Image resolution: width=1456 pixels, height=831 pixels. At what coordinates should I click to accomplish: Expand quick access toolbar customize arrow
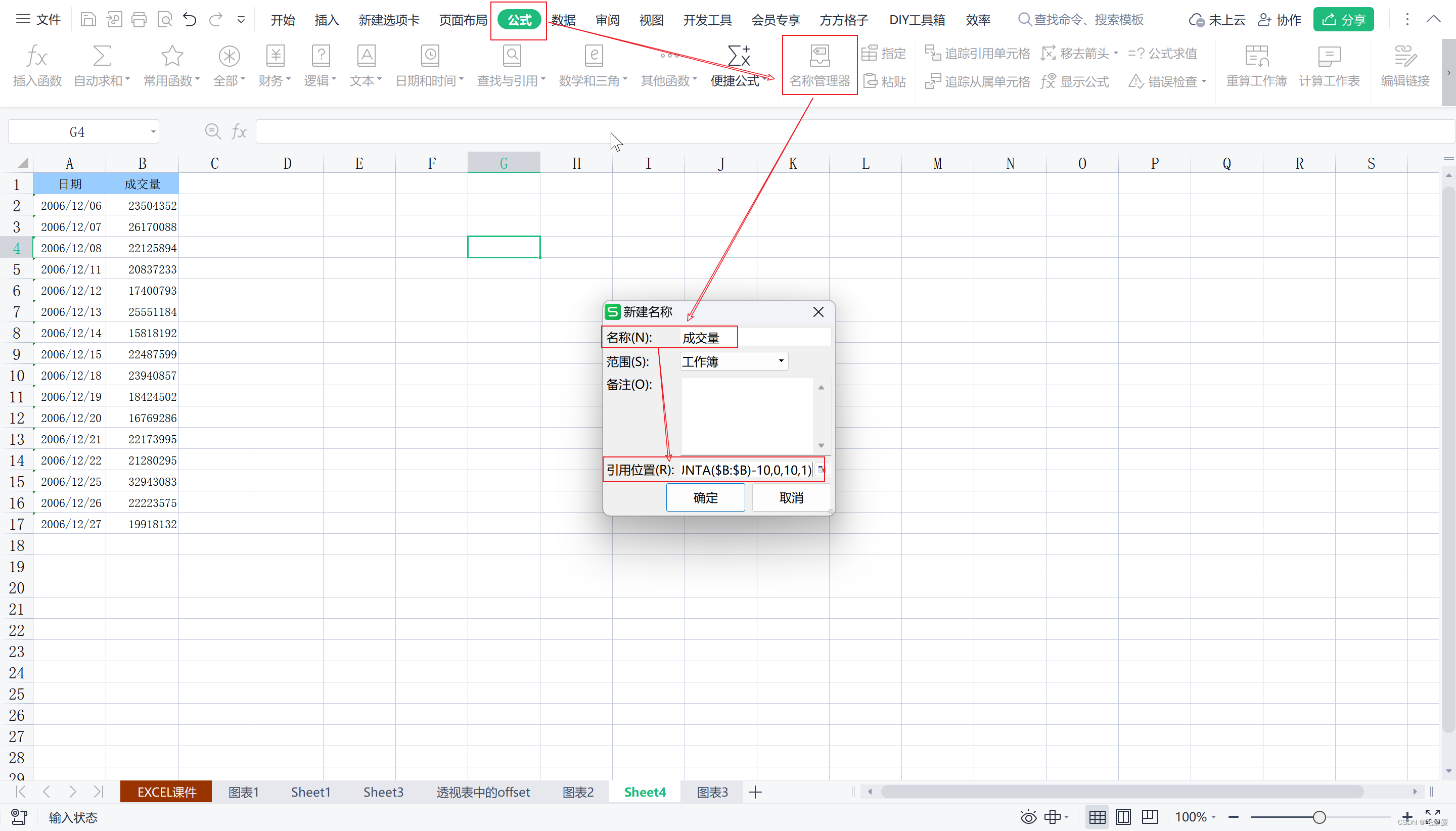pyautogui.click(x=241, y=20)
